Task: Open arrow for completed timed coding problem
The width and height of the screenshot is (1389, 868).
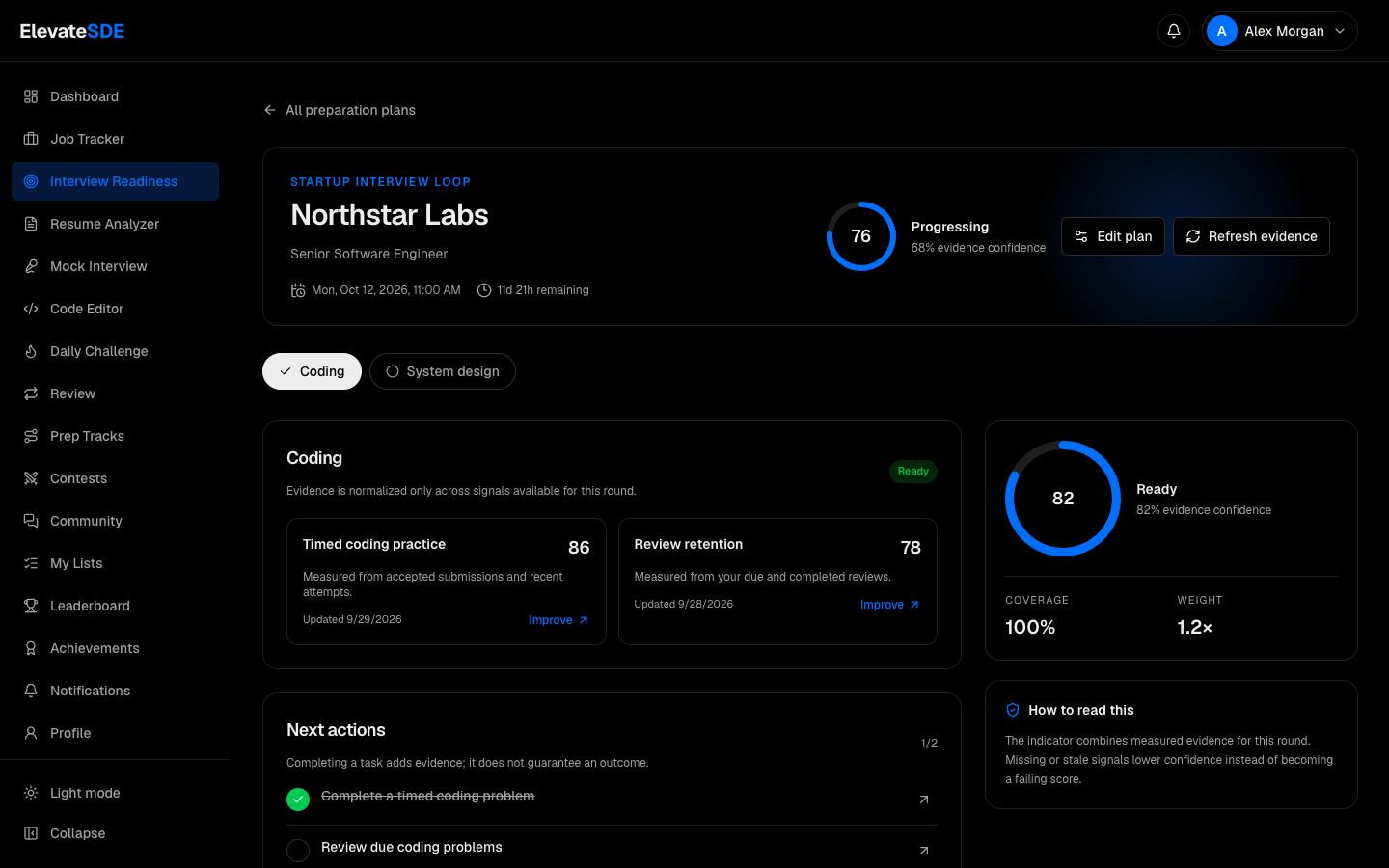Action: [924, 800]
